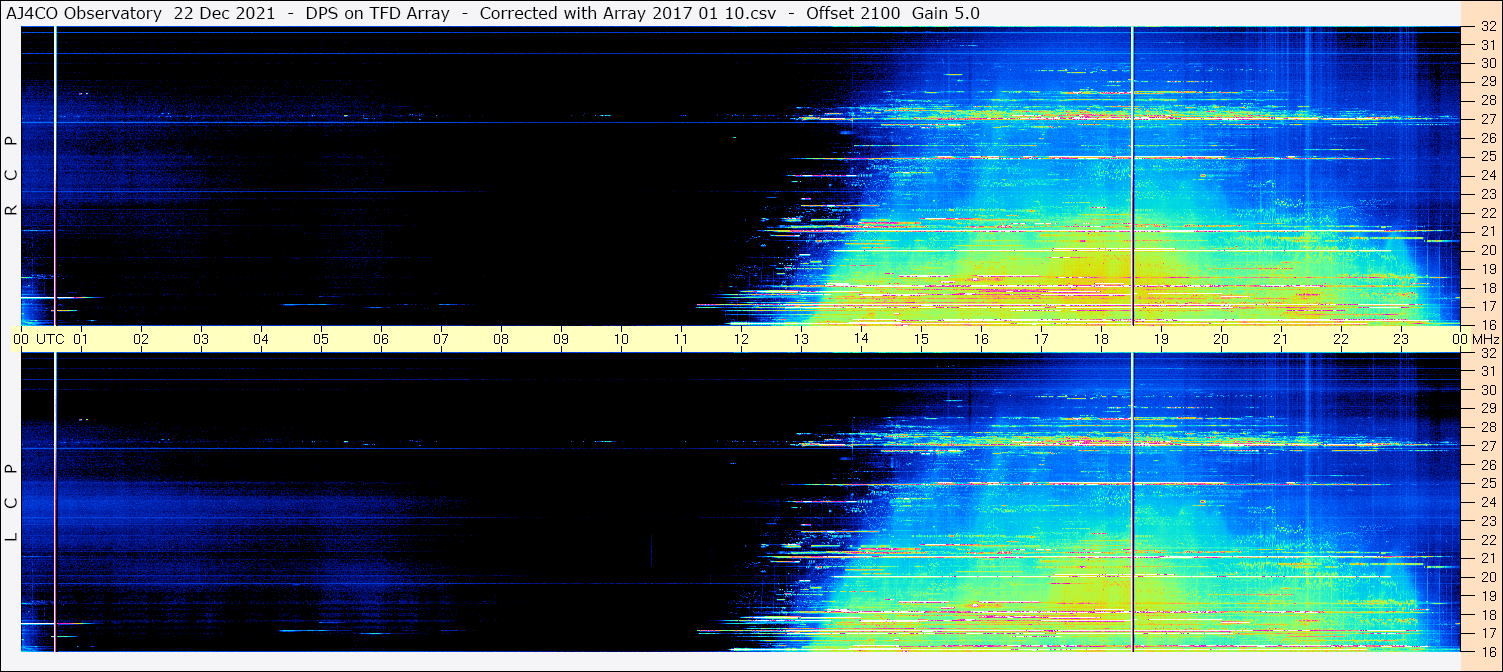Click the 18 UTC hour label
Image resolution: width=1503 pixels, height=672 pixels.
pos(1101,339)
